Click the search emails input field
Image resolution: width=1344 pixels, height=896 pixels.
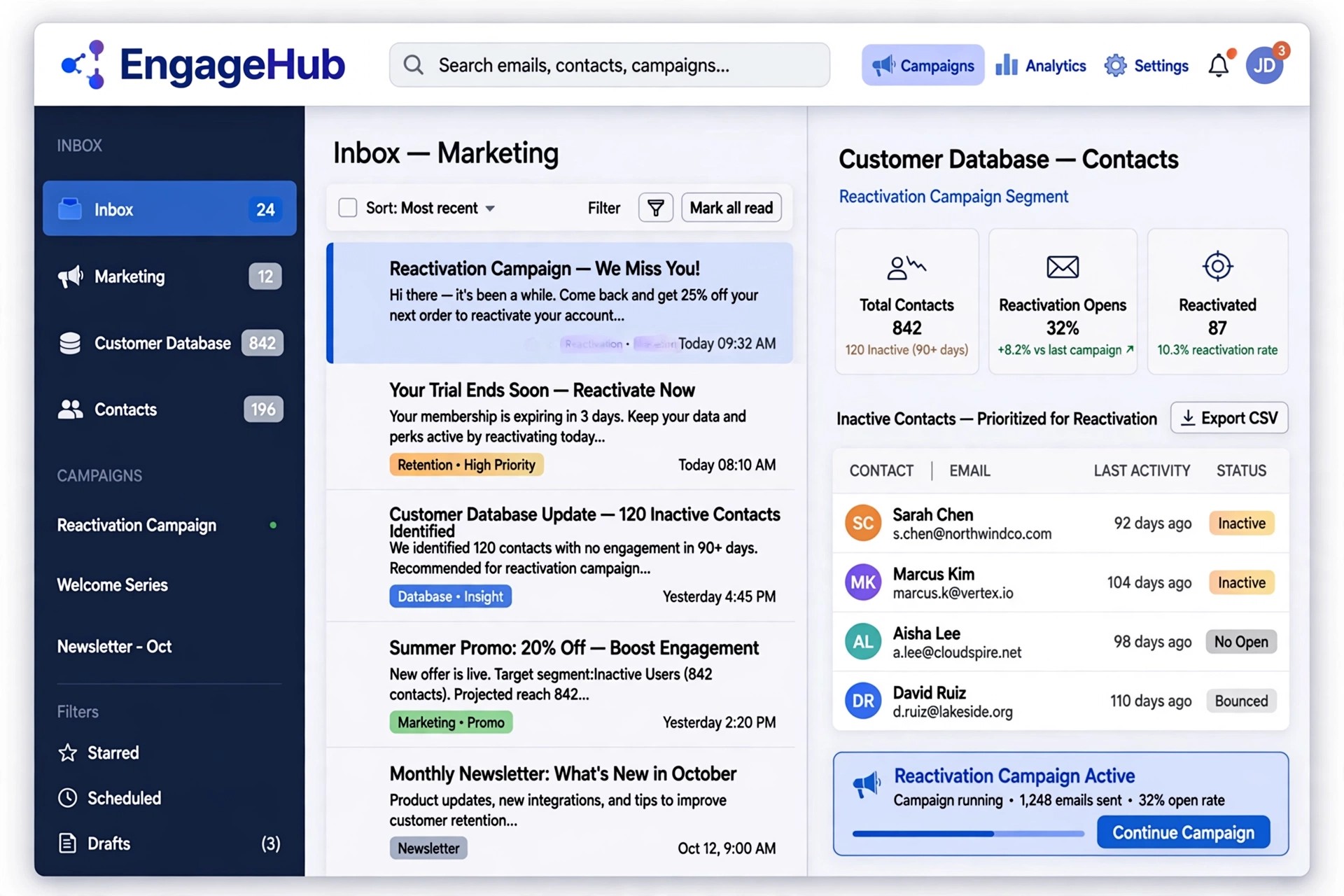pyautogui.click(x=610, y=65)
